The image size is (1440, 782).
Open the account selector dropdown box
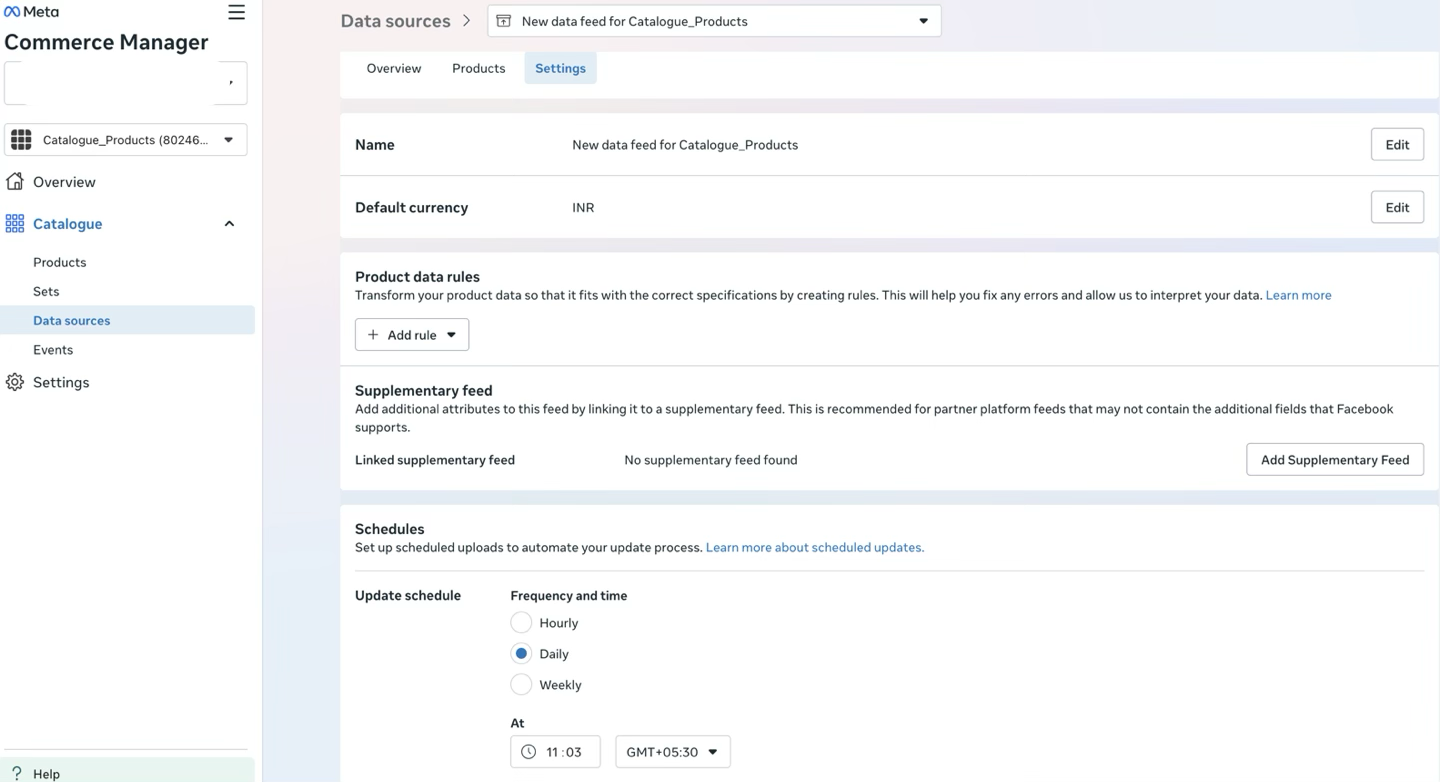pyautogui.click(x=126, y=83)
